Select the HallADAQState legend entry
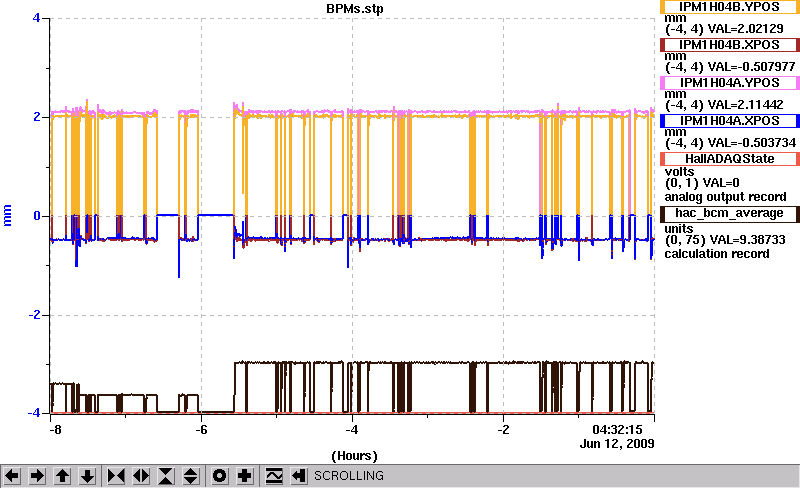The image size is (800, 488). (730, 159)
